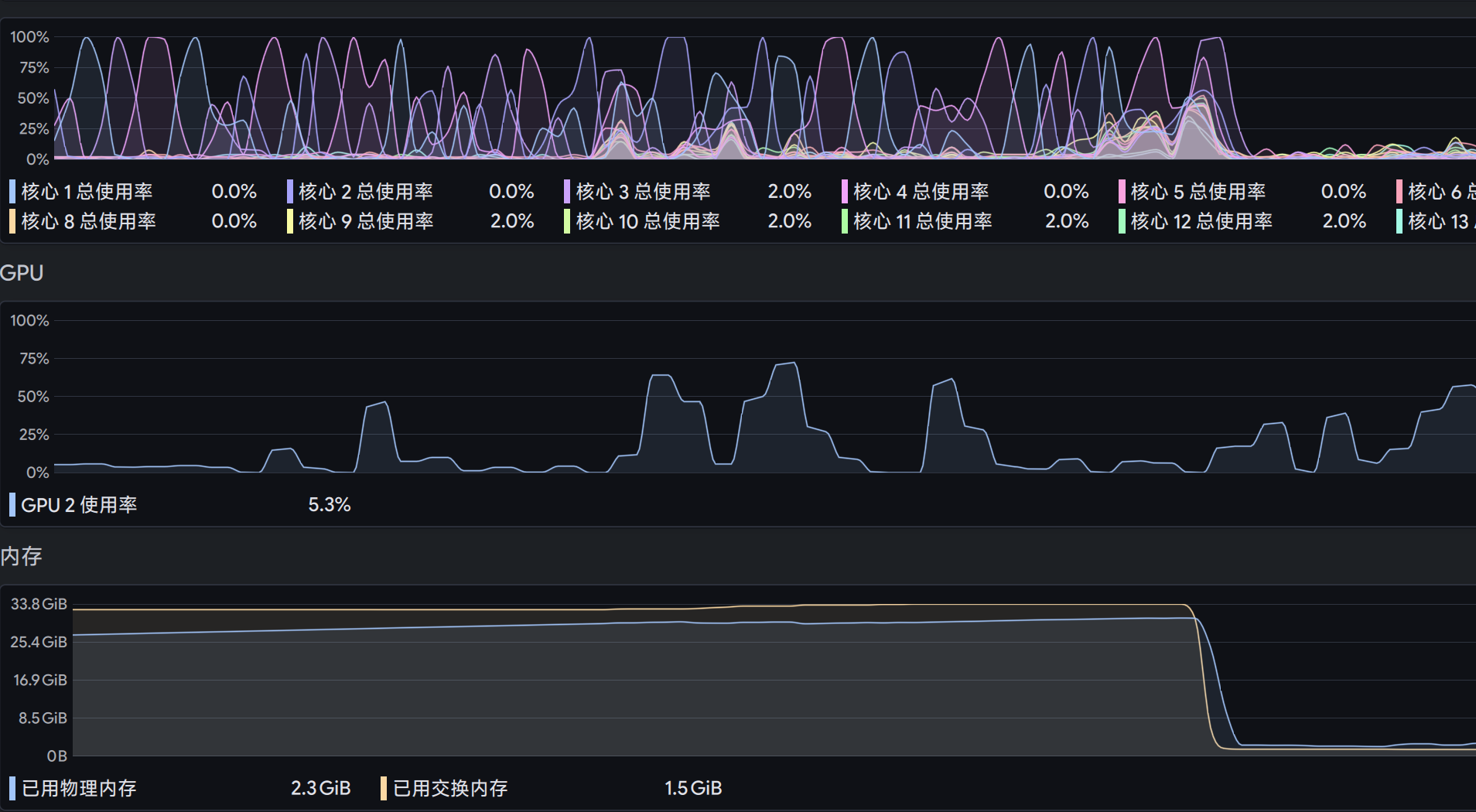
Task: Click the GPU section heading
Action: coord(22,273)
